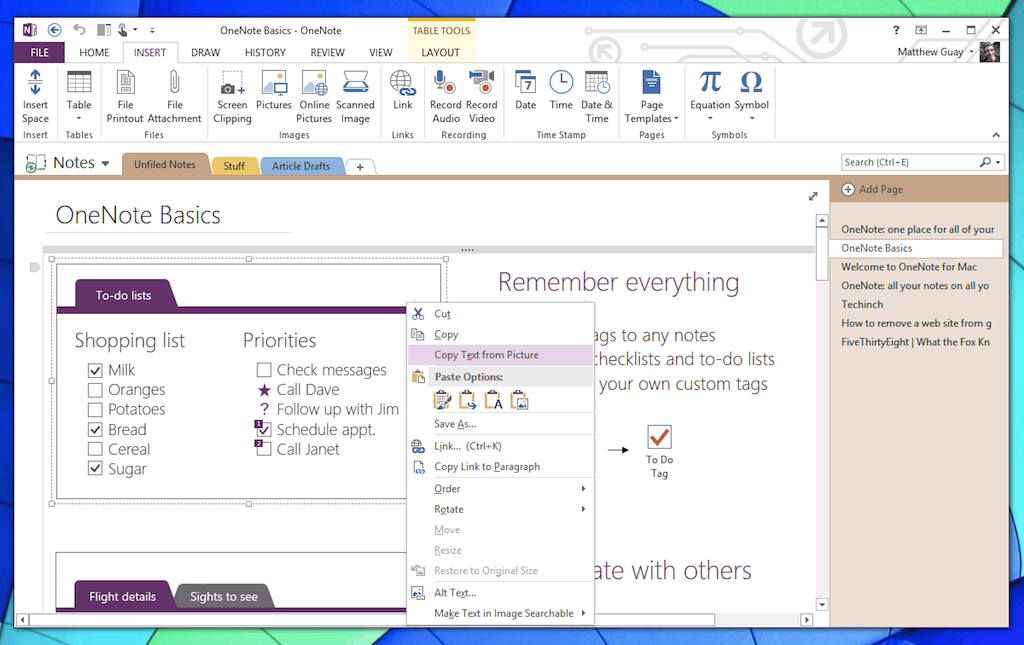The width and height of the screenshot is (1024, 645).
Task: Insert Pictures from the ribbon
Action: tap(274, 89)
